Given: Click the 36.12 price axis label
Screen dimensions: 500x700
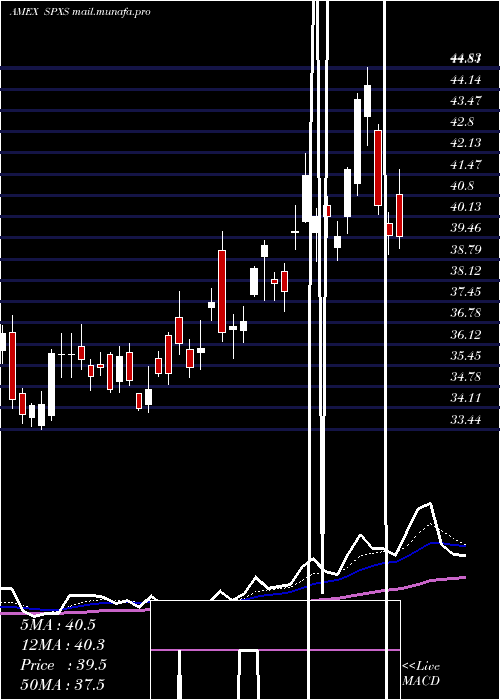Looking at the screenshot, I should (x=466, y=334).
